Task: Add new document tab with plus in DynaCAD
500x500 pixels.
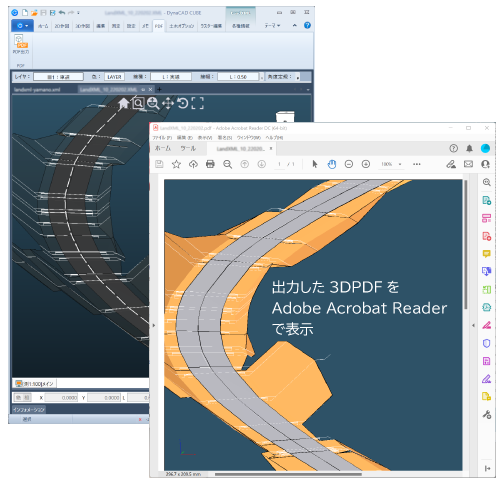Action: click(x=159, y=89)
